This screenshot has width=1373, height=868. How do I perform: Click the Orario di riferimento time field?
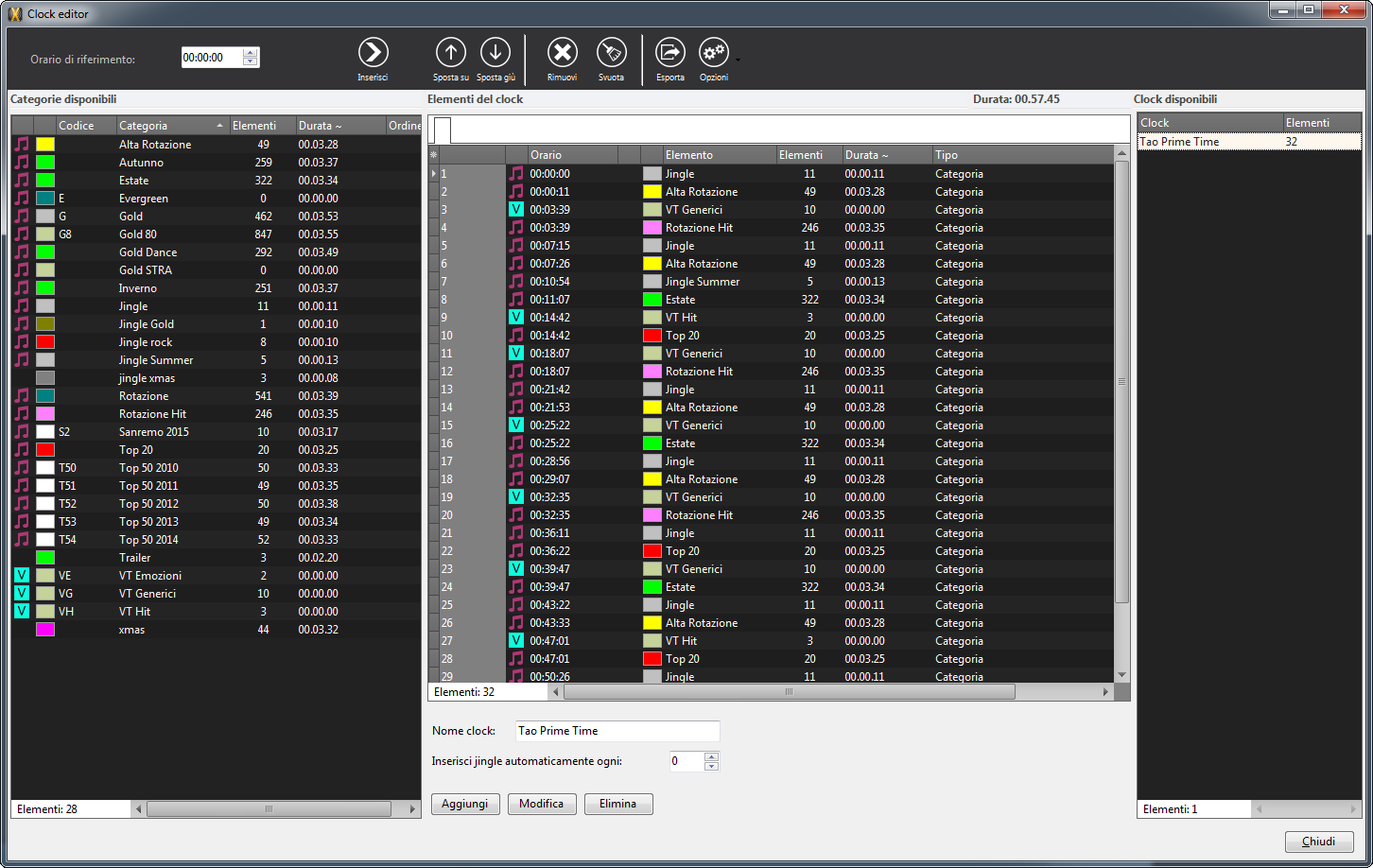pyautogui.click(x=212, y=58)
